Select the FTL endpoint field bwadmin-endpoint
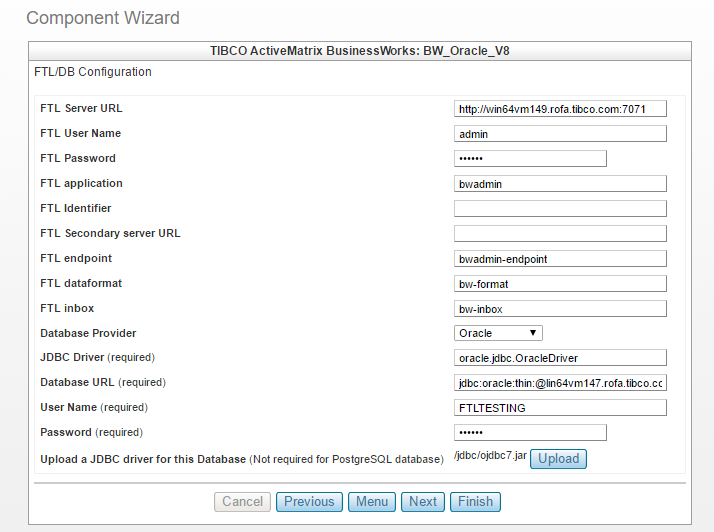This screenshot has height=532, width=714. [x=560, y=259]
